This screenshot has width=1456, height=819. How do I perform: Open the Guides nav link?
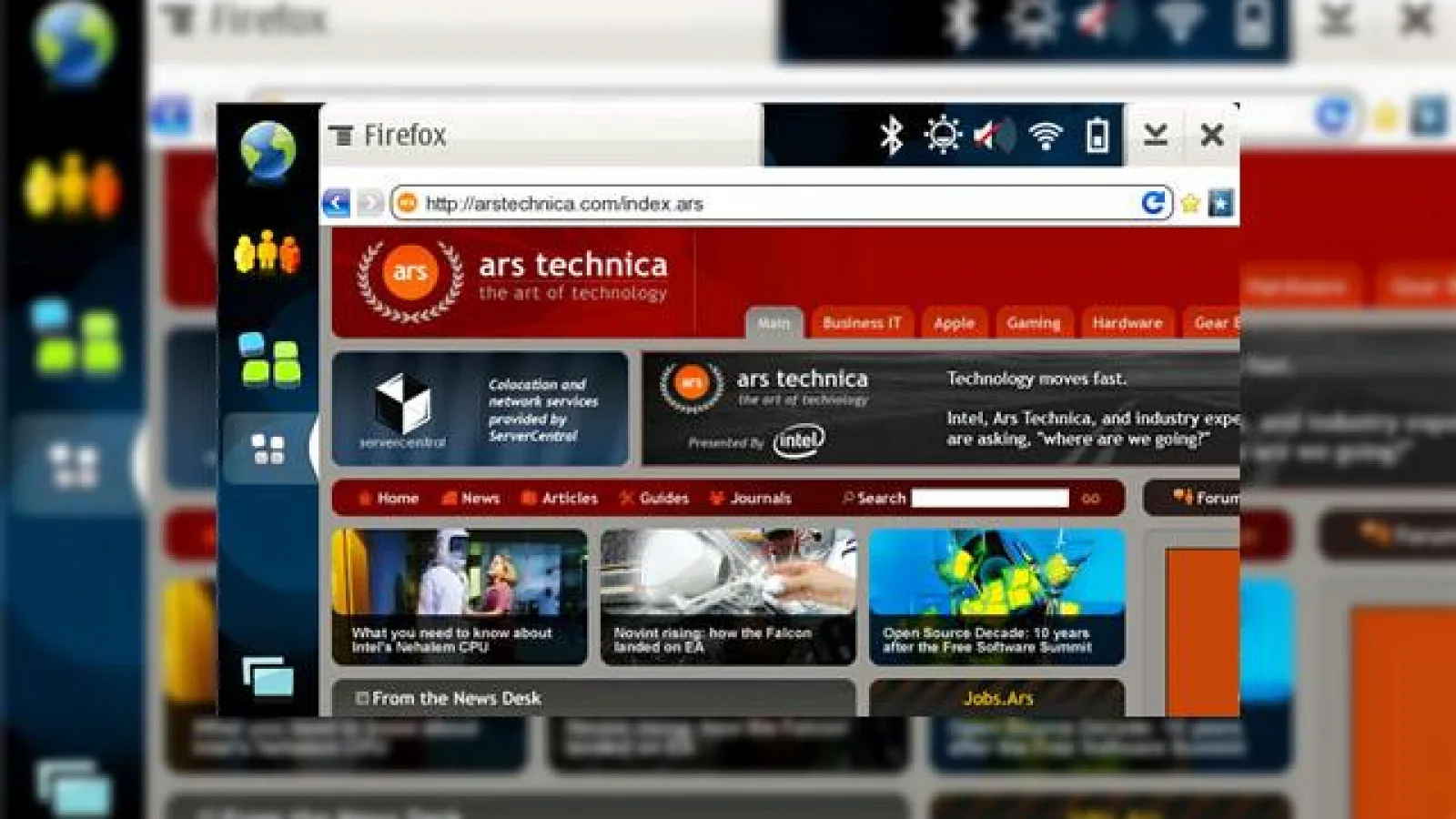654,498
